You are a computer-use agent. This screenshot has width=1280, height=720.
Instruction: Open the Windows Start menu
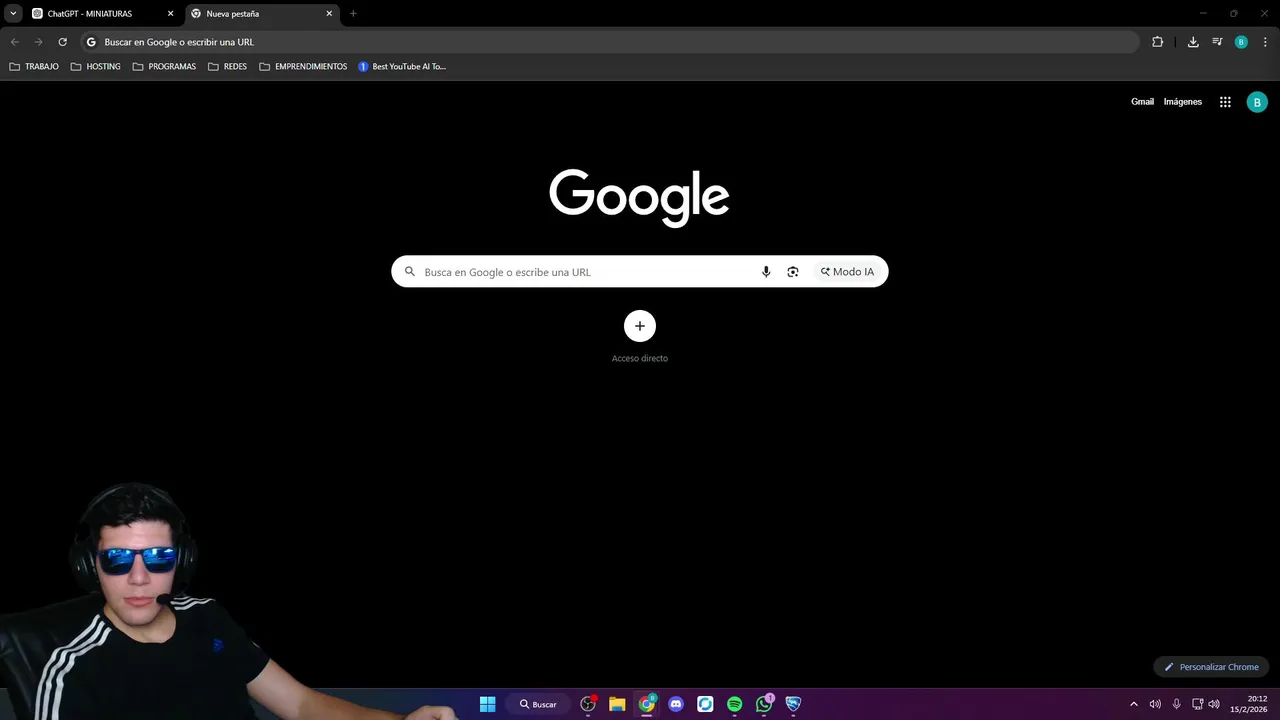click(x=487, y=704)
